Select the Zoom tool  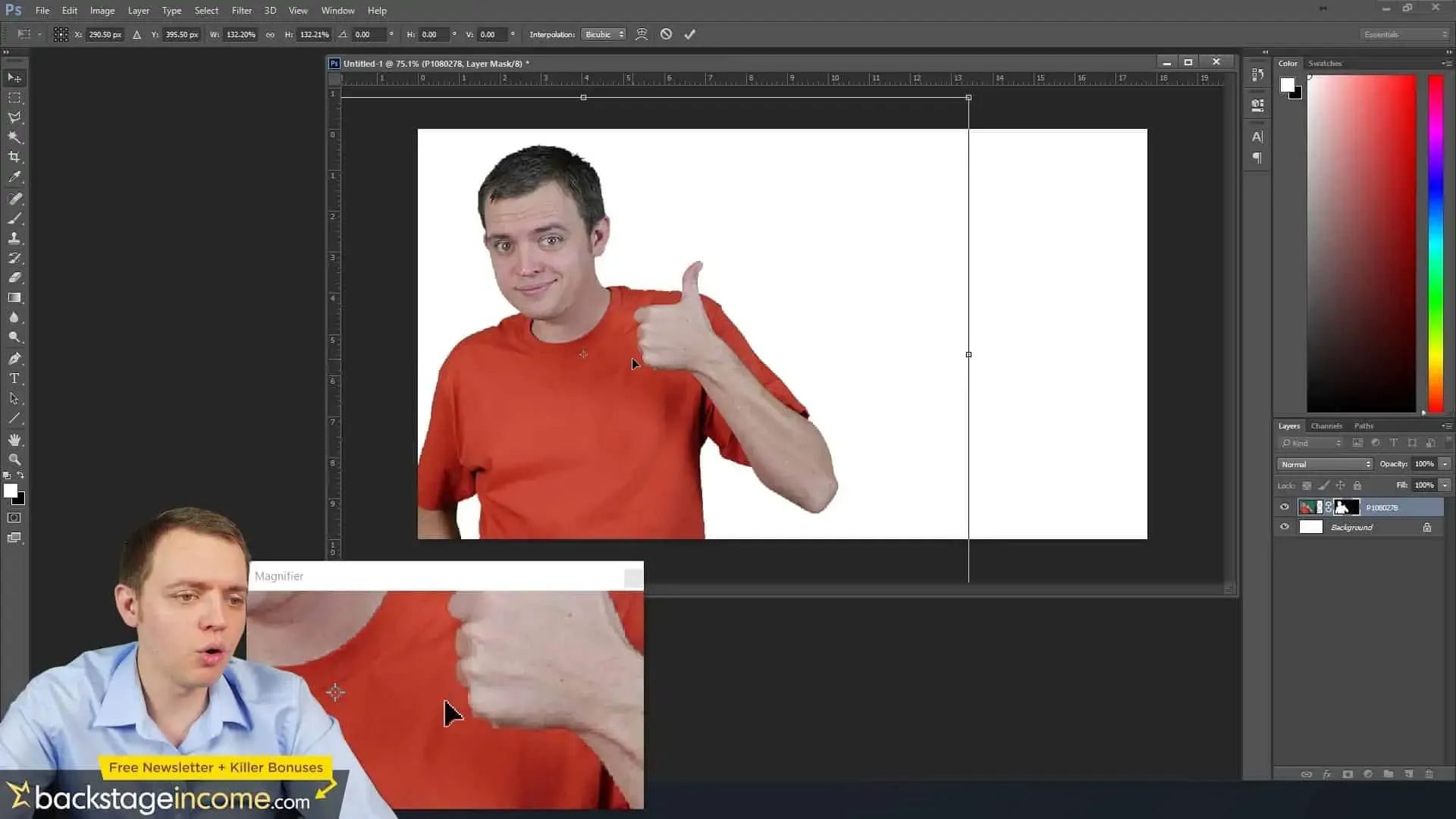click(14, 460)
